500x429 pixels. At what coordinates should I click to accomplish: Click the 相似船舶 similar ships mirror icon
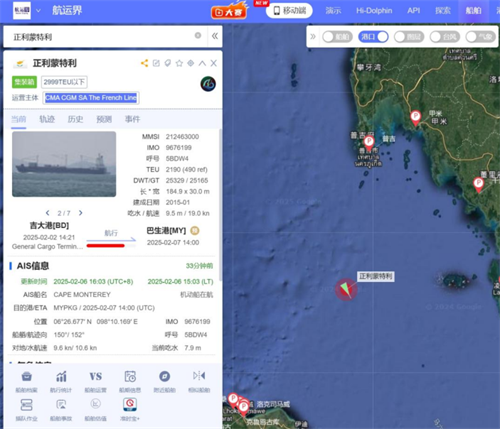199,376
